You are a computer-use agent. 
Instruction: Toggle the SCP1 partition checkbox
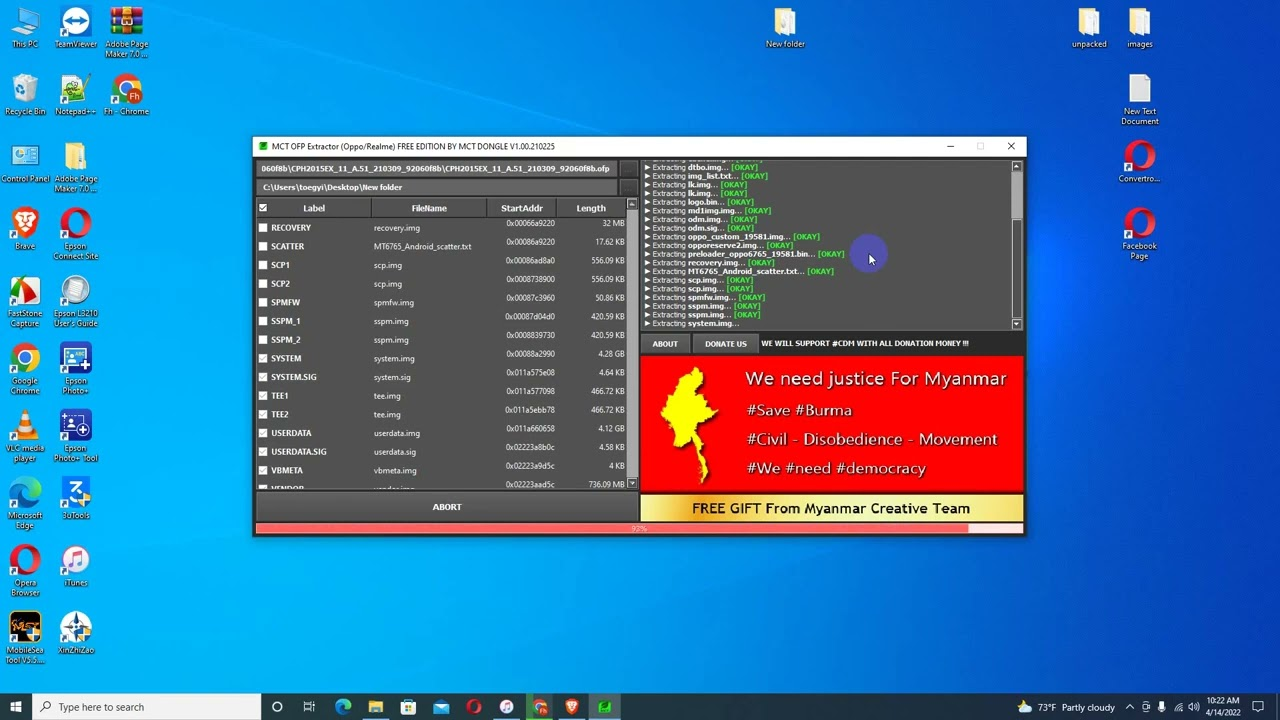[x=263, y=265]
